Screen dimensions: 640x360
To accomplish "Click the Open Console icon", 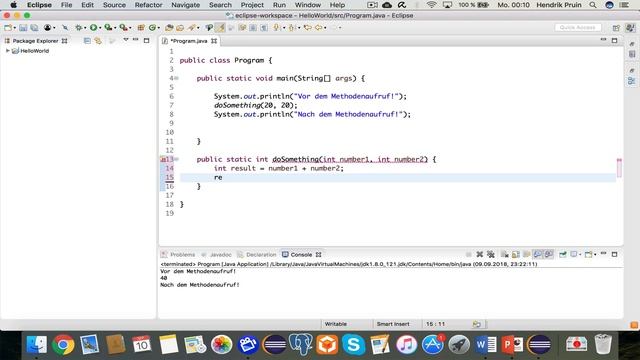I will pos(588,254).
